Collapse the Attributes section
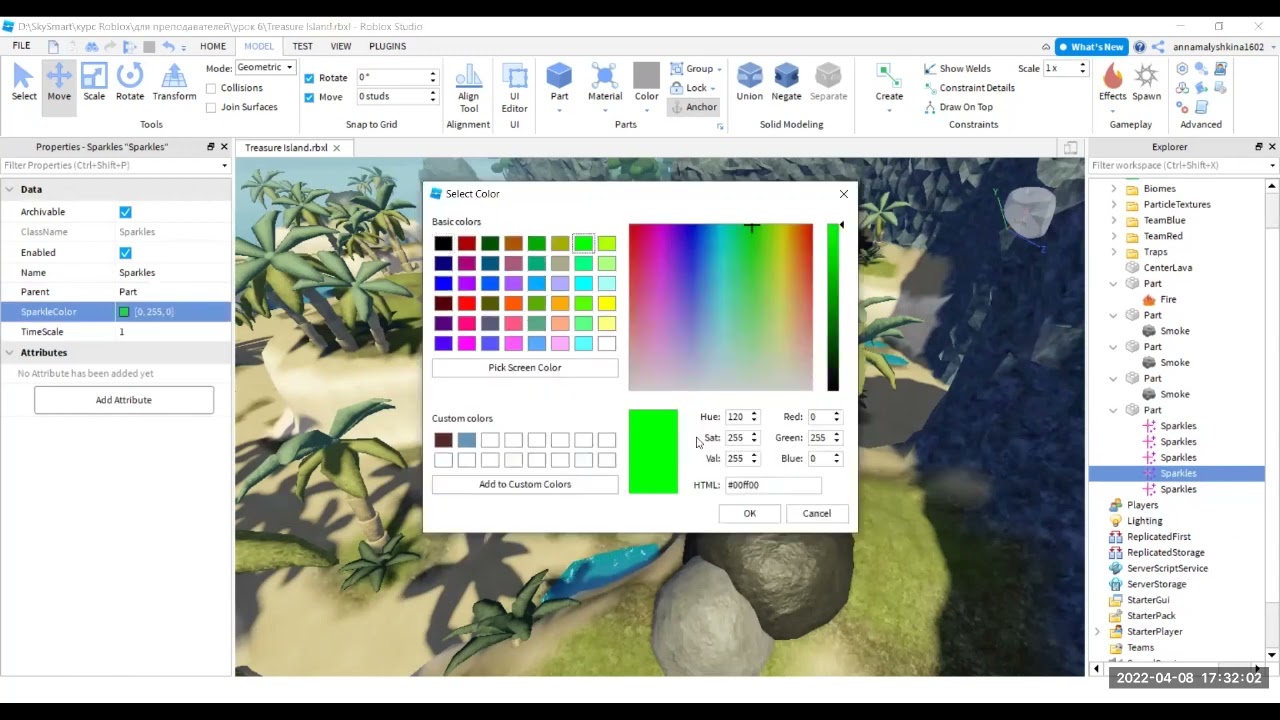 [x=9, y=353]
